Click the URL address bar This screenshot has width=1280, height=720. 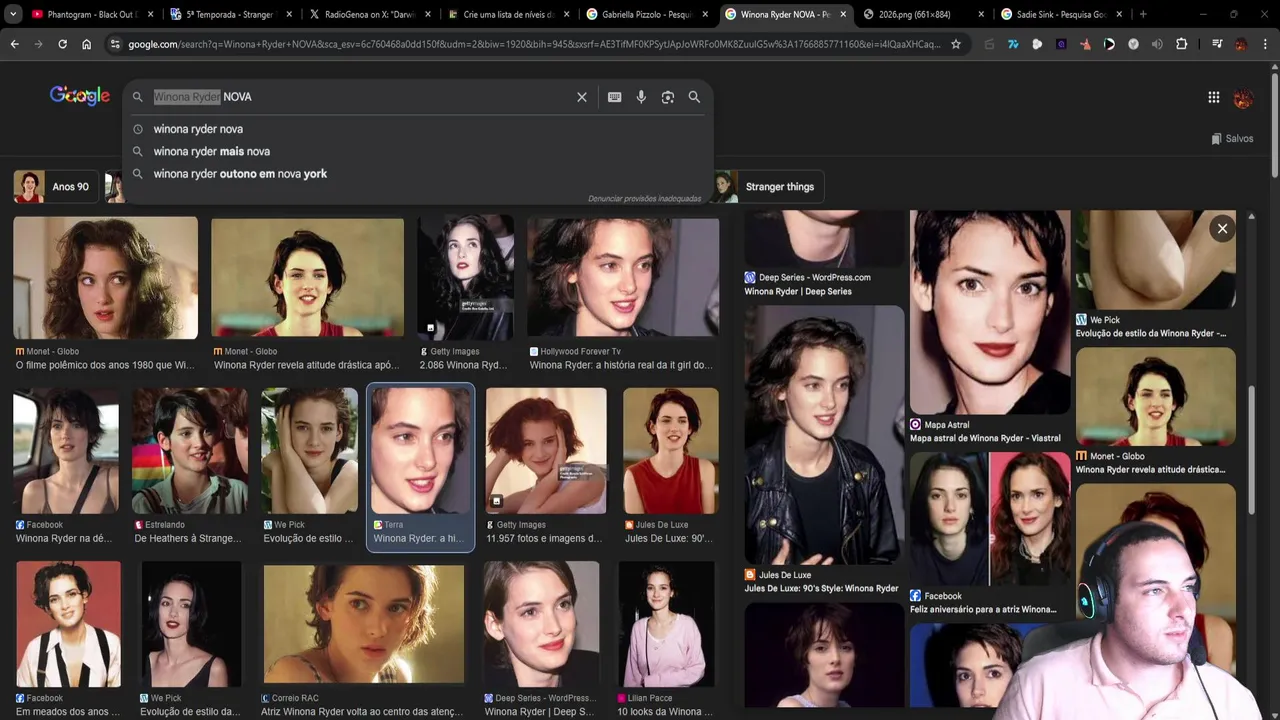[534, 44]
